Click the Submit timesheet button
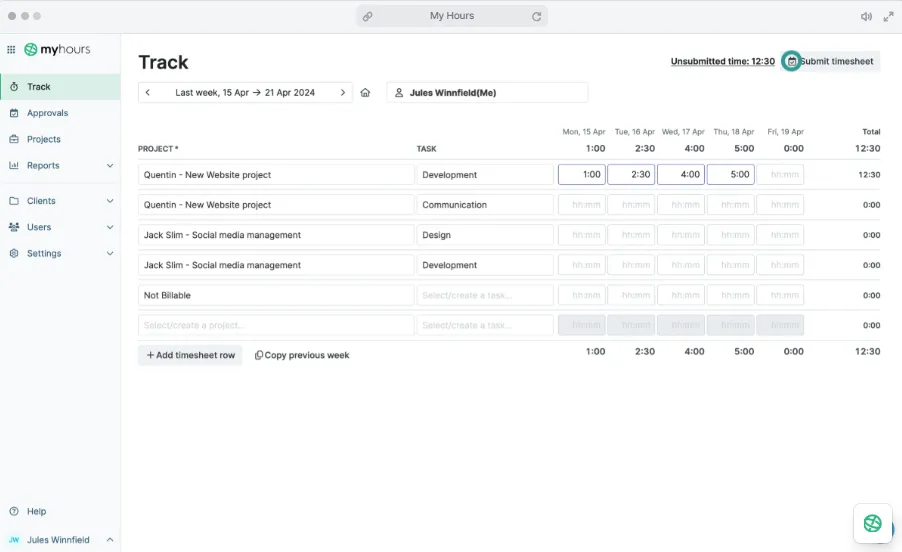 click(x=831, y=62)
